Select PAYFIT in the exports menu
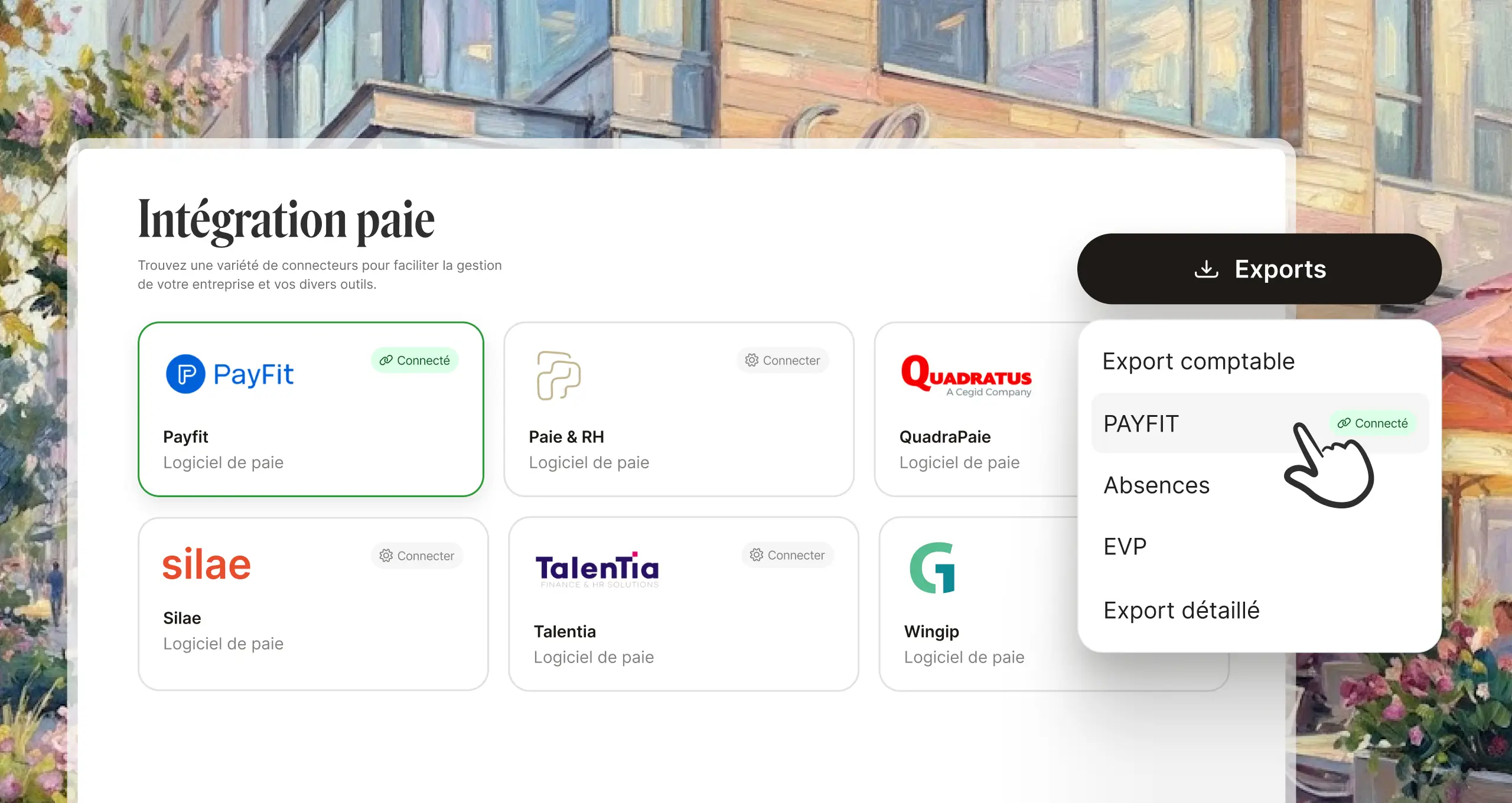This screenshot has width=1512, height=803. [x=1260, y=423]
